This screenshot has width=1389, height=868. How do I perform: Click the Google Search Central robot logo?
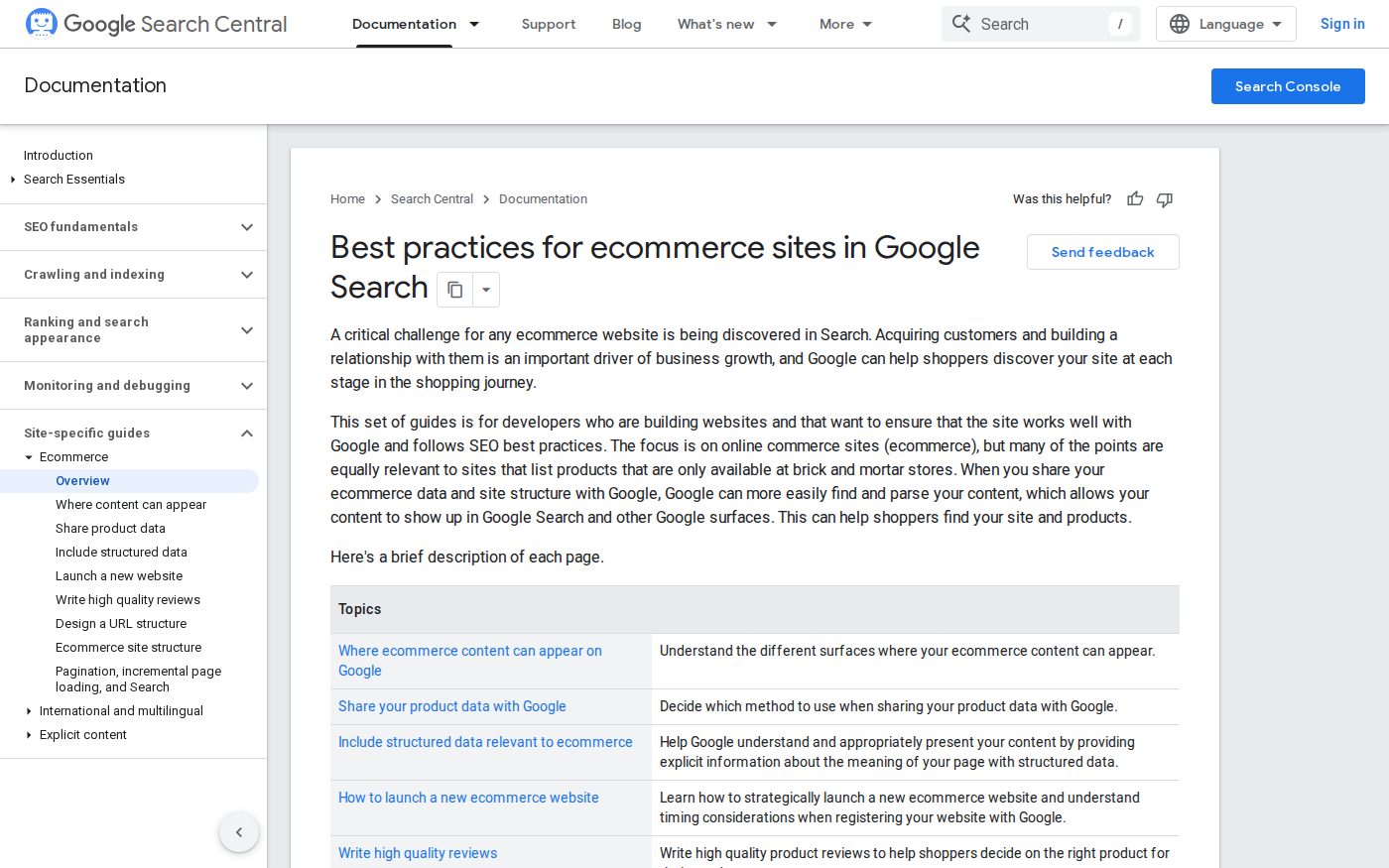click(x=42, y=24)
